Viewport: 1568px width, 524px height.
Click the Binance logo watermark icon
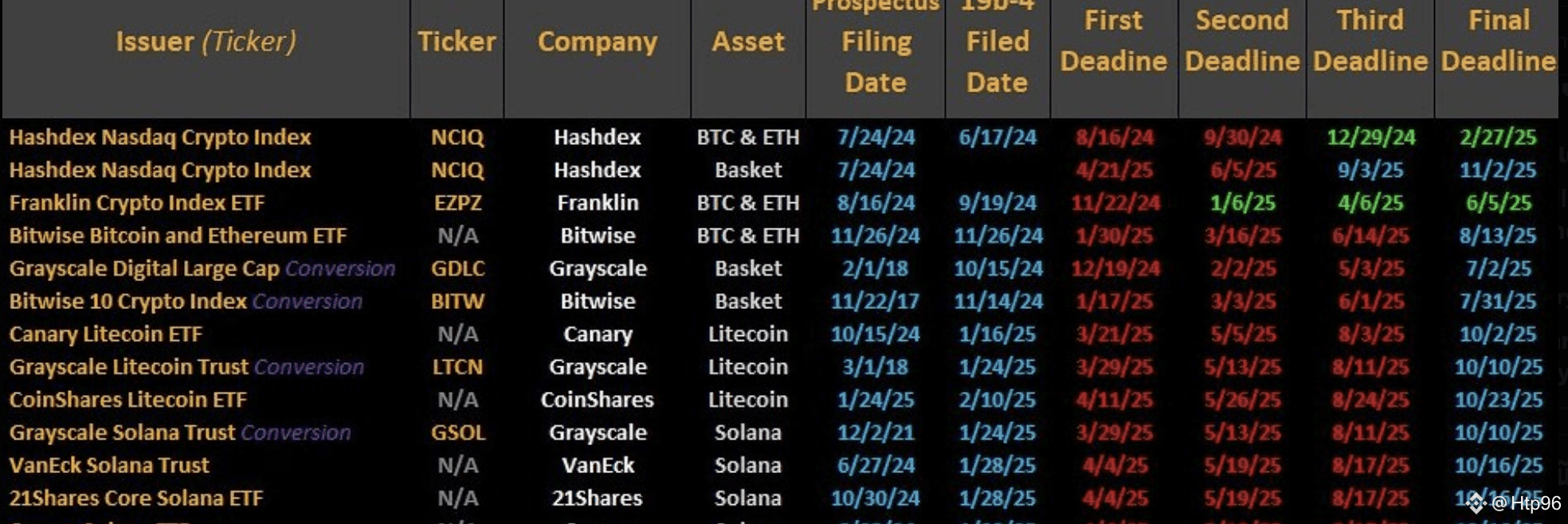pyautogui.click(x=1476, y=503)
